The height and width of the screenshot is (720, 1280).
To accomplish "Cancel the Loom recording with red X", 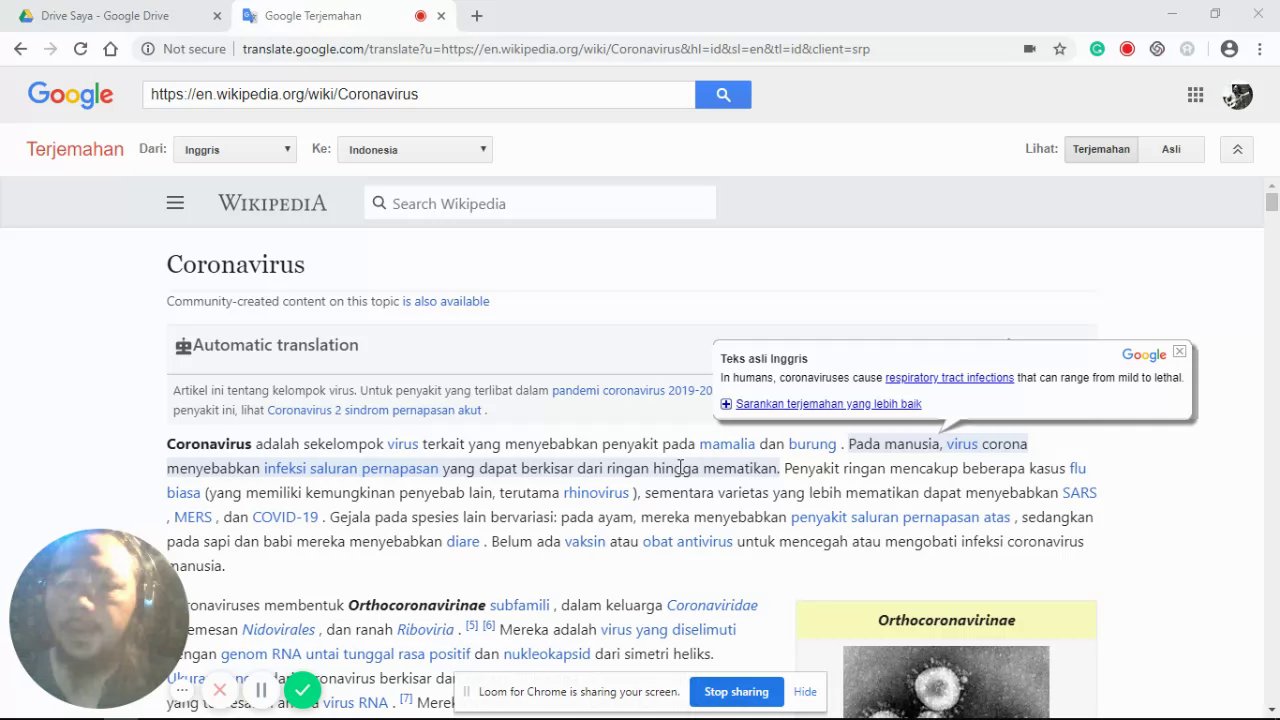I will [220, 690].
